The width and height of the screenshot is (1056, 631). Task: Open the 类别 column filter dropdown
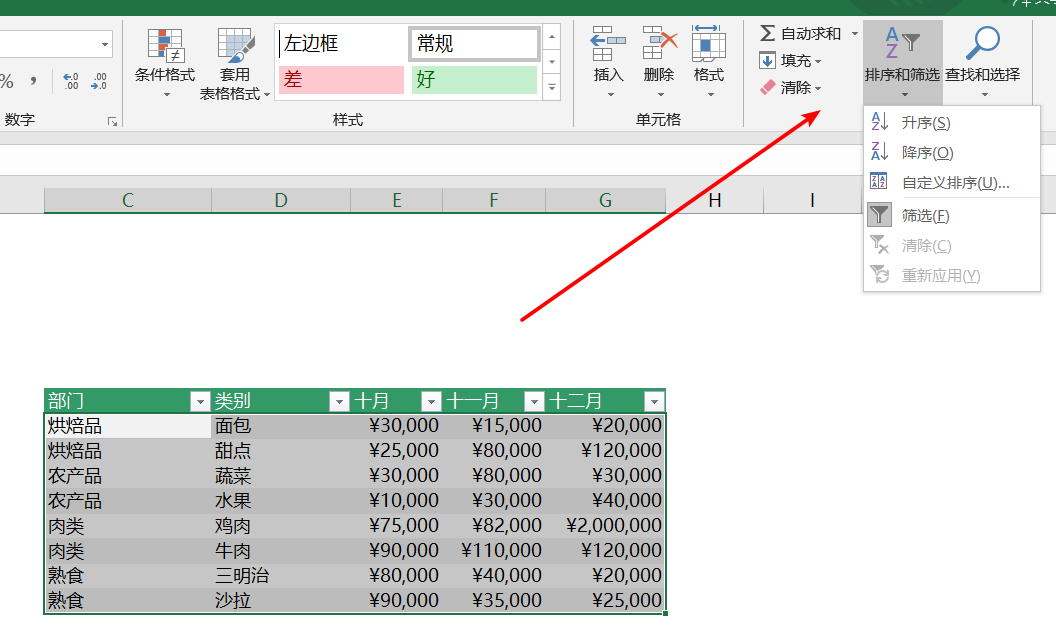tap(338, 402)
